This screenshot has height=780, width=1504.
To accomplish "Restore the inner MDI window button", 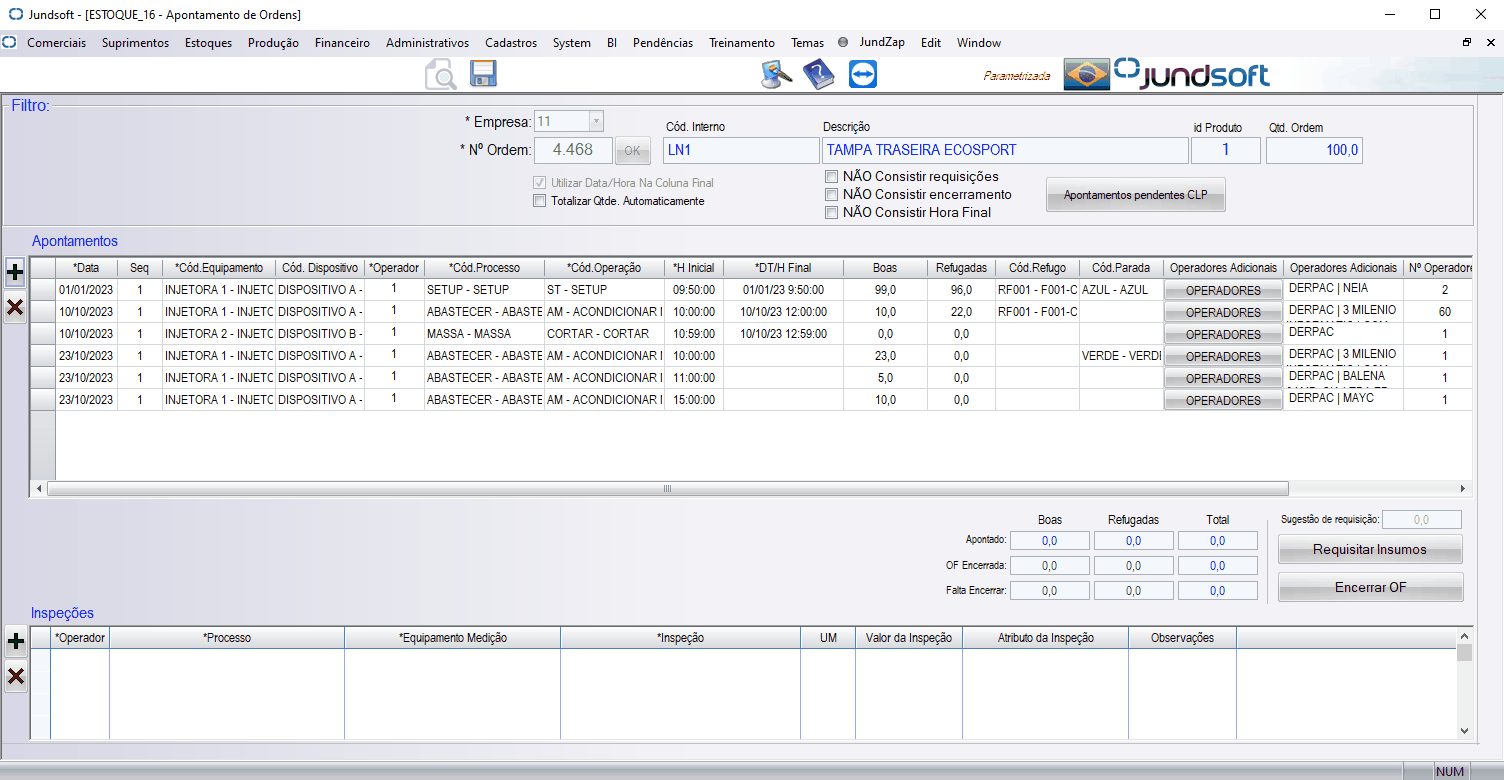I will click(1467, 43).
